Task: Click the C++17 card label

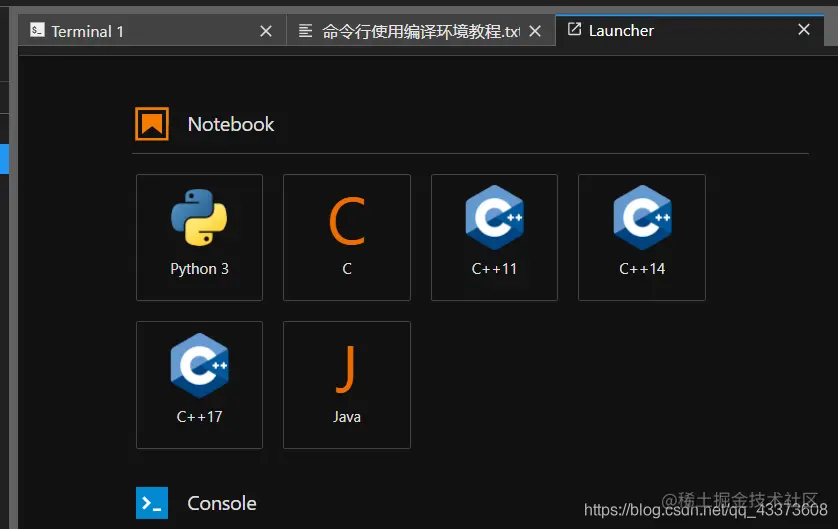Action: [199, 417]
